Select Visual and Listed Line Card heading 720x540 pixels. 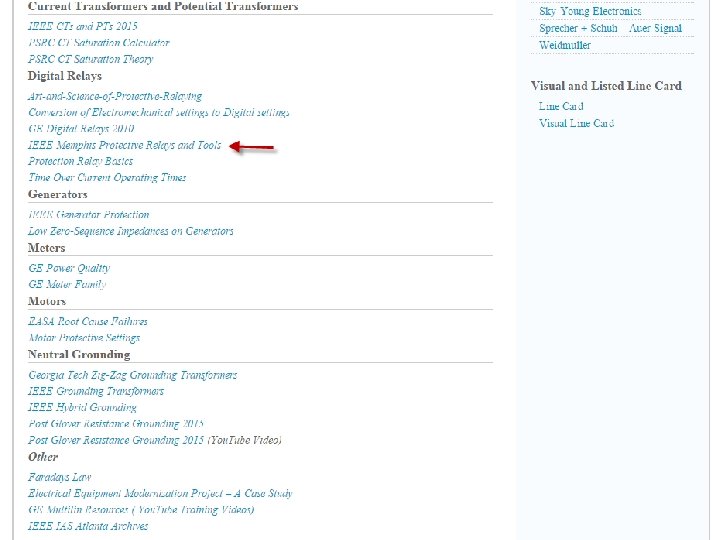(x=606, y=86)
